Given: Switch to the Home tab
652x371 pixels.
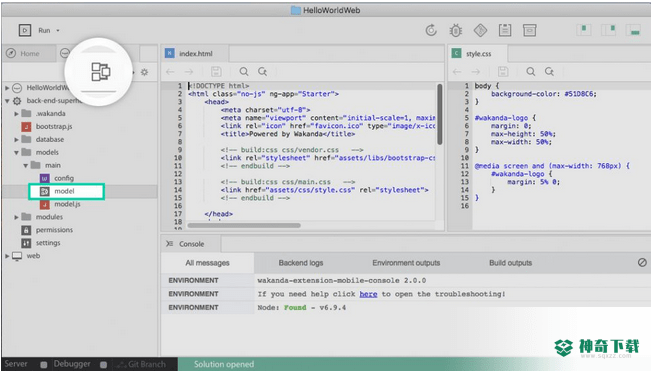Looking at the screenshot, I should (29, 53).
